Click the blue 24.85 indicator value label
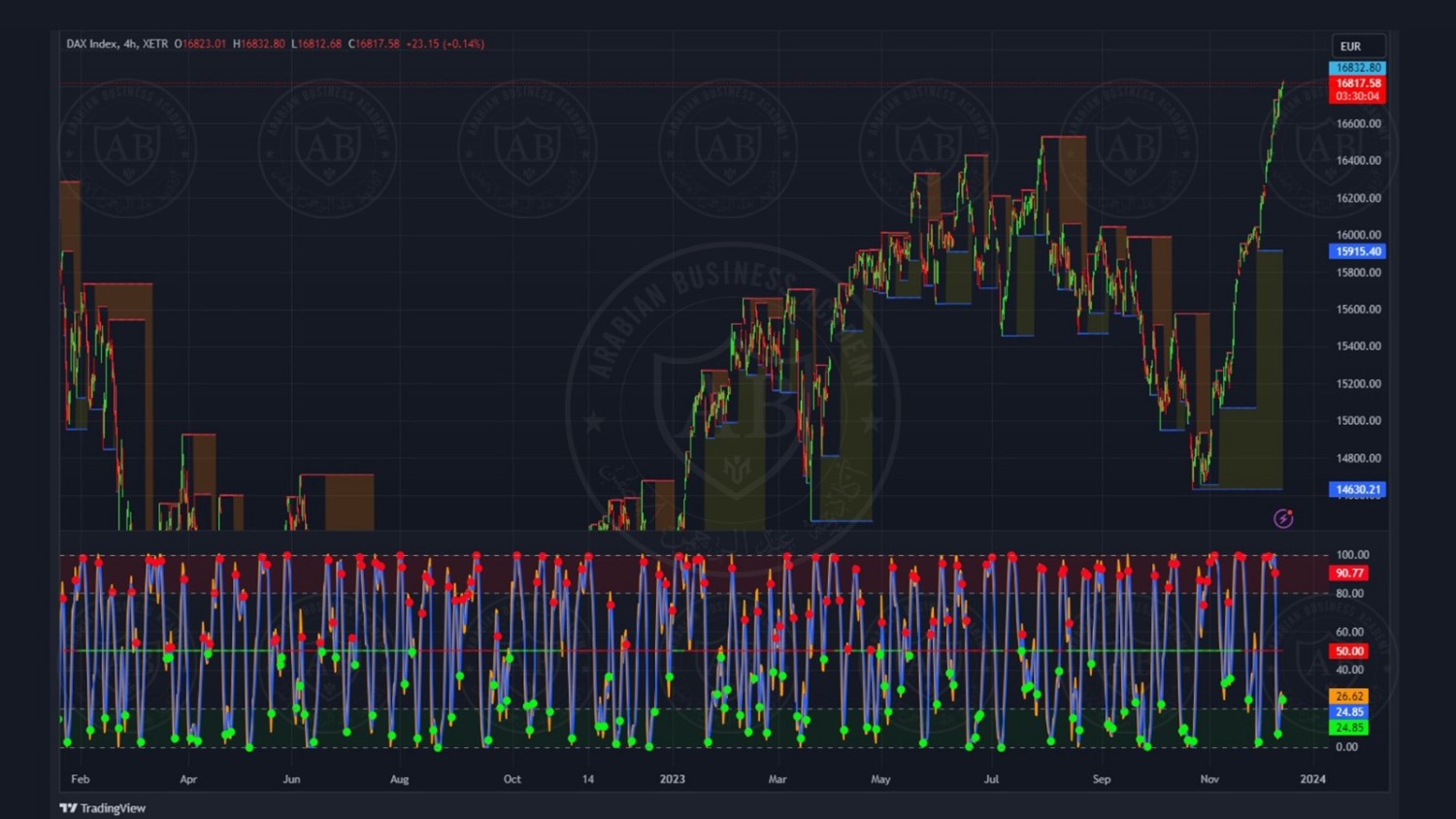1456x819 pixels. 1349,711
